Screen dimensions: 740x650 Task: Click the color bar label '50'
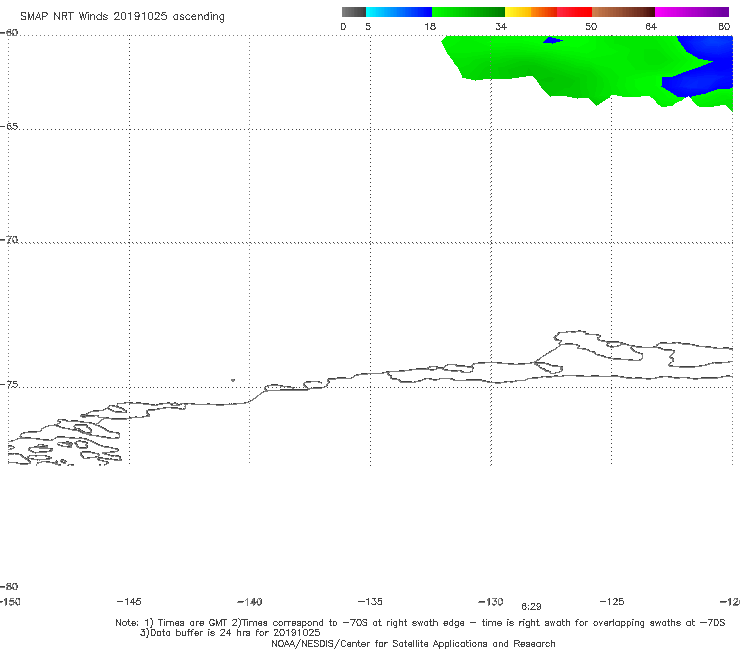(591, 27)
